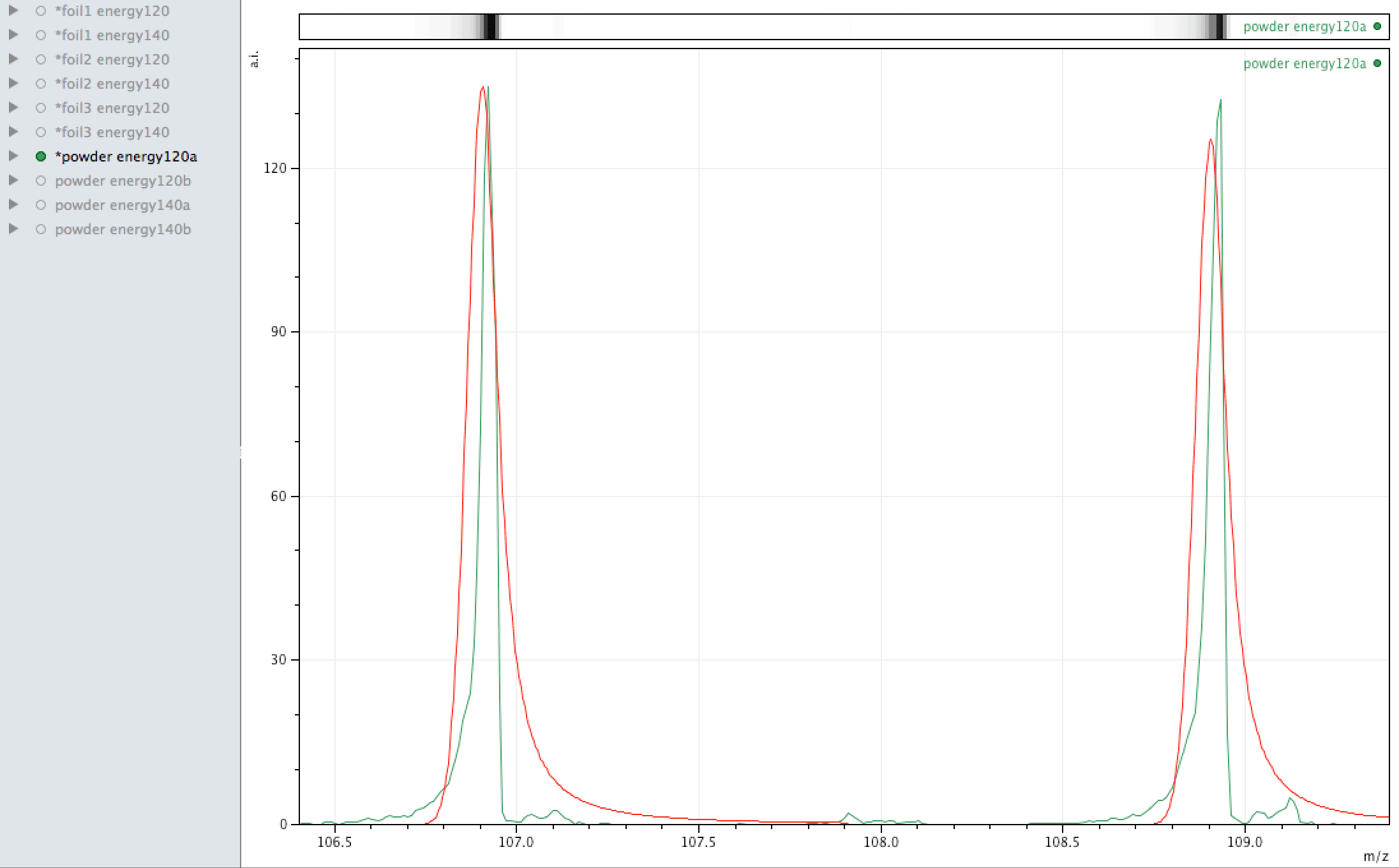
Task: Click green dot in gel view legend
Action: [x=1377, y=26]
